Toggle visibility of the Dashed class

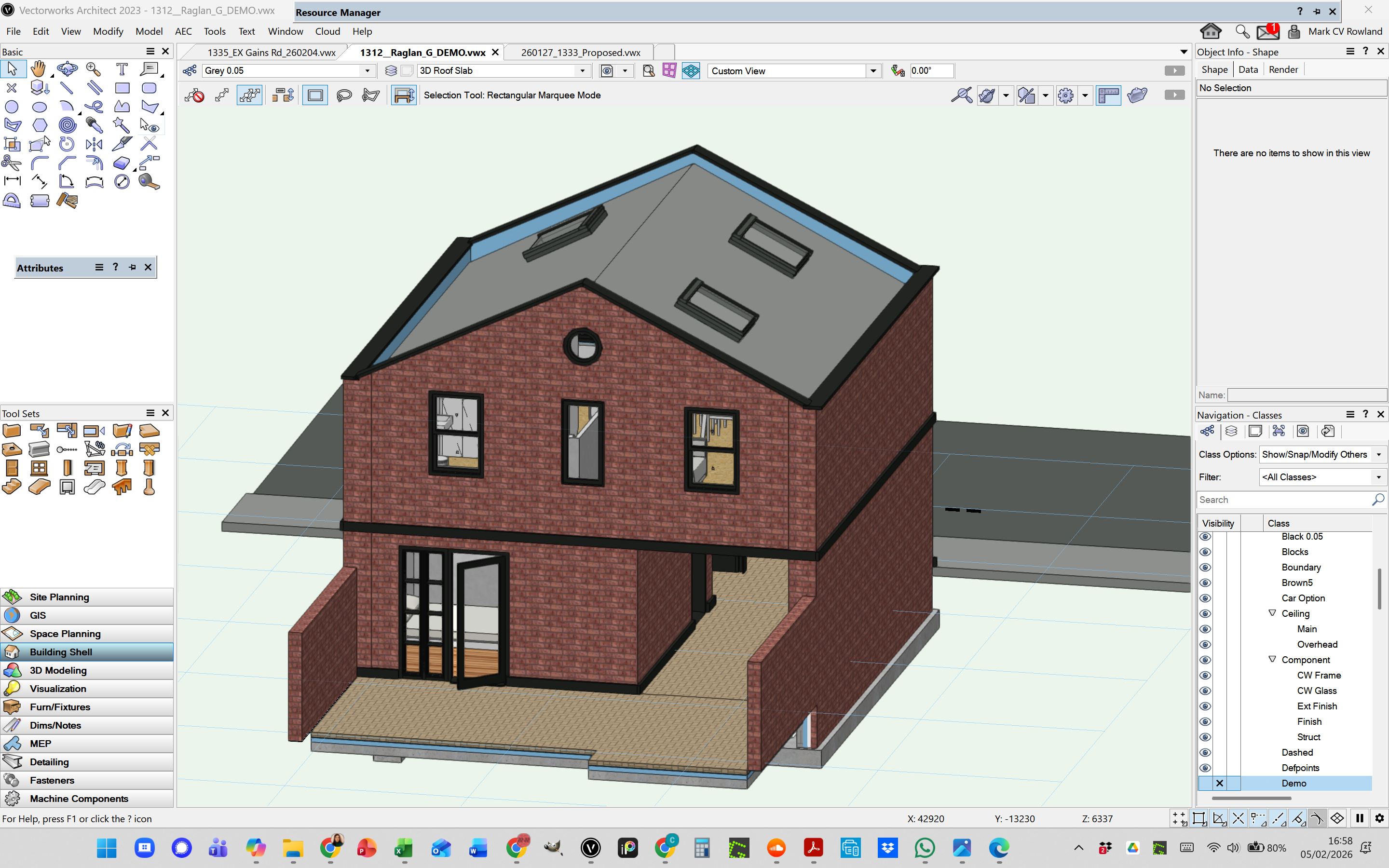point(1205,753)
